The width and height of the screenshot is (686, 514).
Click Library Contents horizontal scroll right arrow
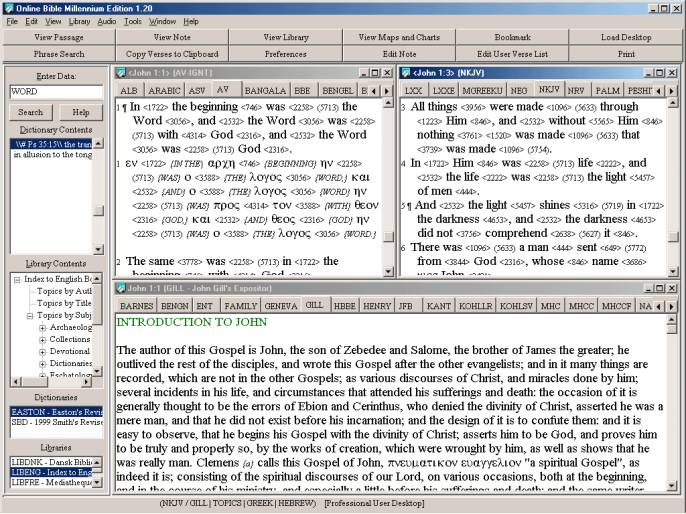click(x=86, y=382)
